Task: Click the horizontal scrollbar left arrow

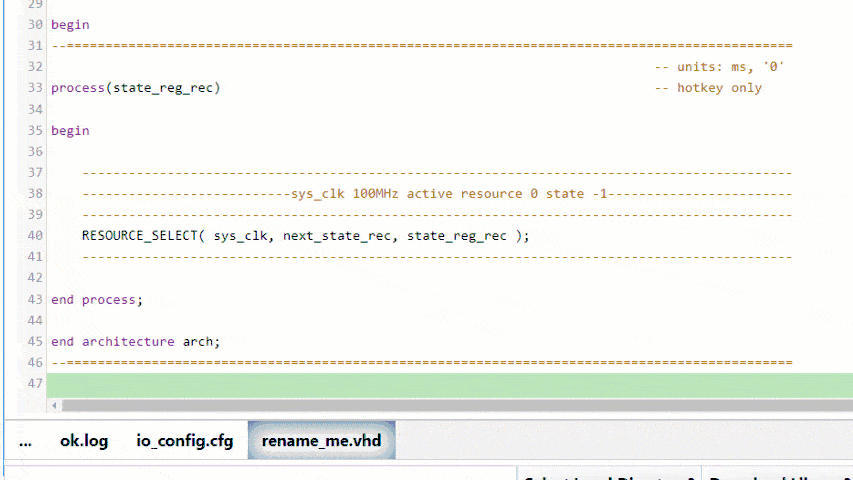Action: click(55, 406)
